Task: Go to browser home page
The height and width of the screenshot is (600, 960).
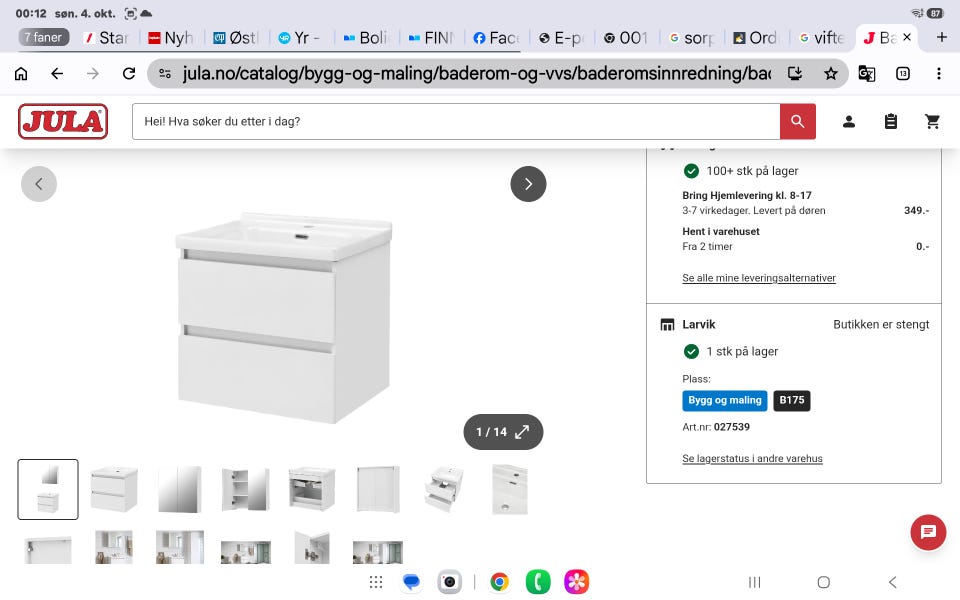Action: pyautogui.click(x=21, y=73)
